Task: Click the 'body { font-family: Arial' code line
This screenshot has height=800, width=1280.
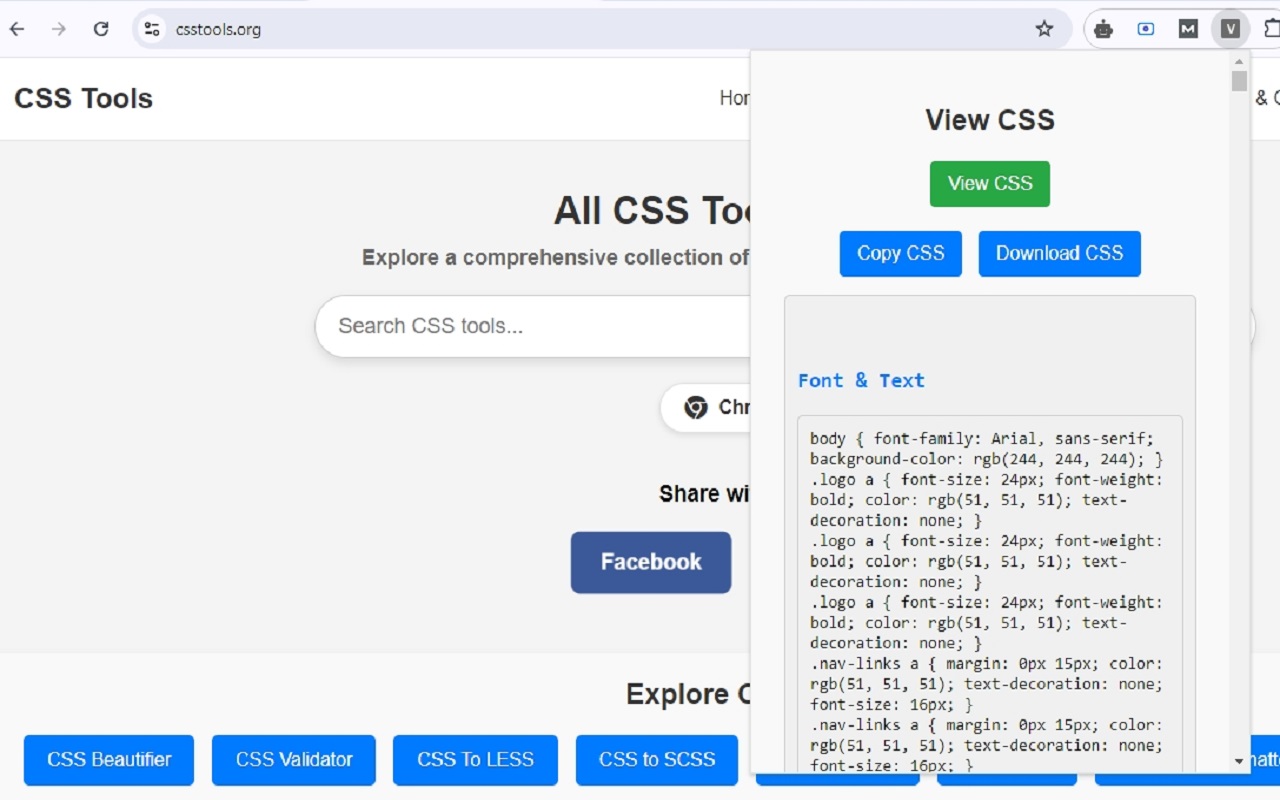Action: [982, 439]
